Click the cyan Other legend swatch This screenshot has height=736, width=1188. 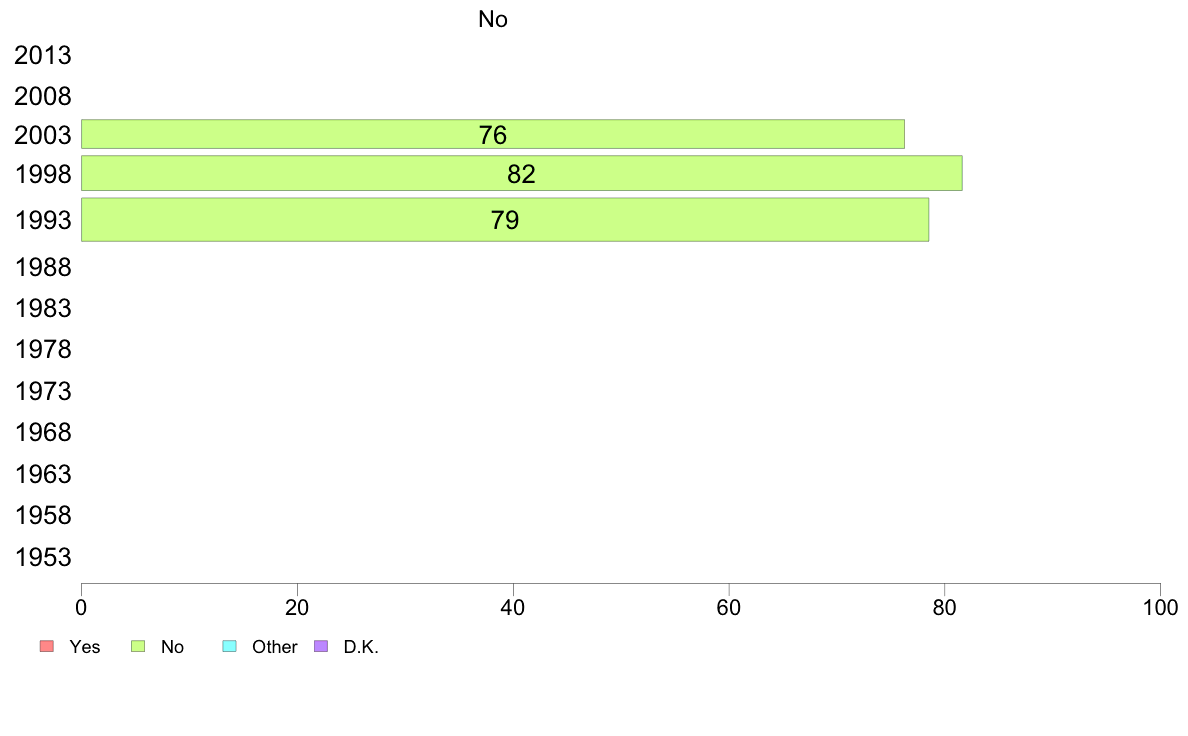(x=230, y=646)
